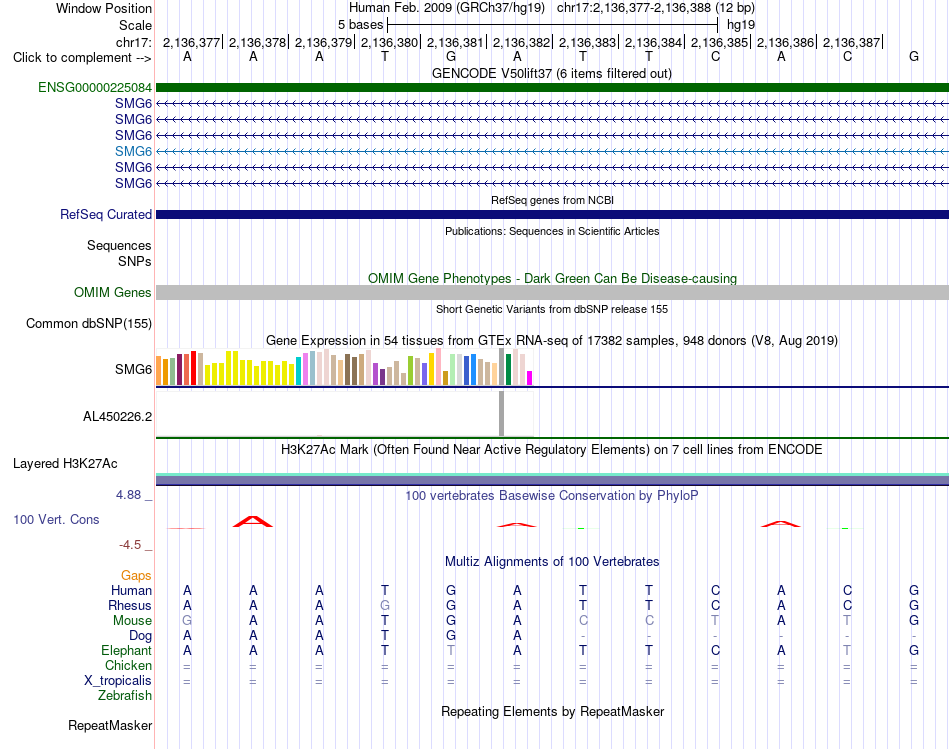Click the H3K27Ac Mark ENCODE track title
The image size is (950, 749).
pos(552,450)
